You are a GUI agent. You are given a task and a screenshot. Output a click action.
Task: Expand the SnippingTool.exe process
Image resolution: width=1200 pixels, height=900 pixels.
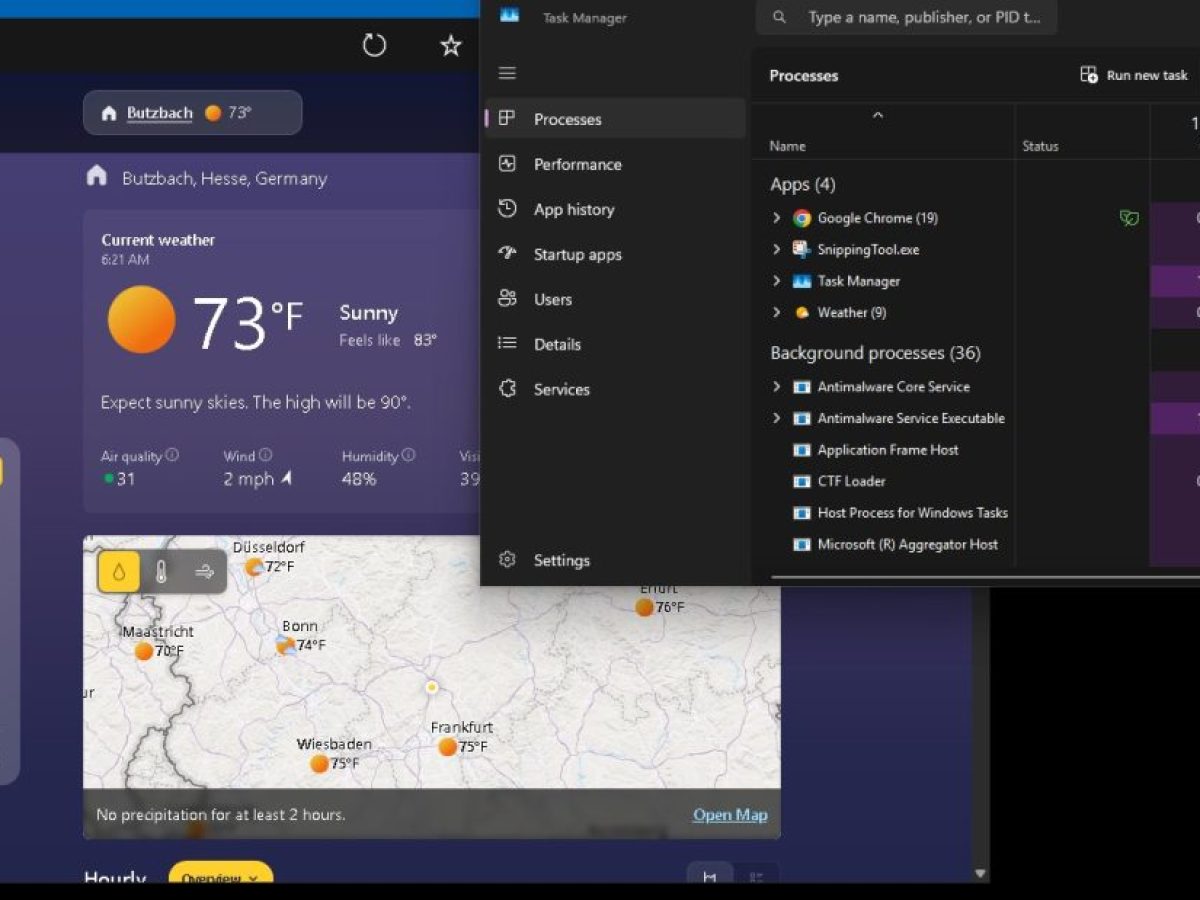(x=776, y=249)
